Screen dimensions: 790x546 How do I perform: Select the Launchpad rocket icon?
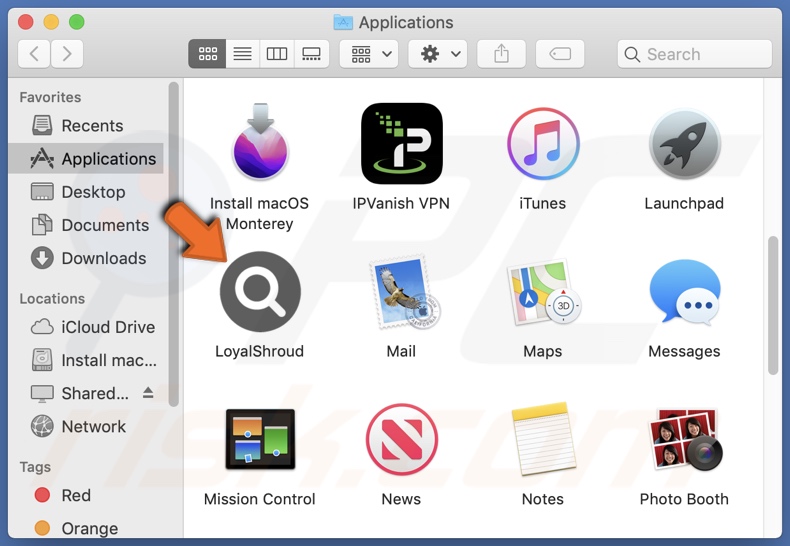684,144
